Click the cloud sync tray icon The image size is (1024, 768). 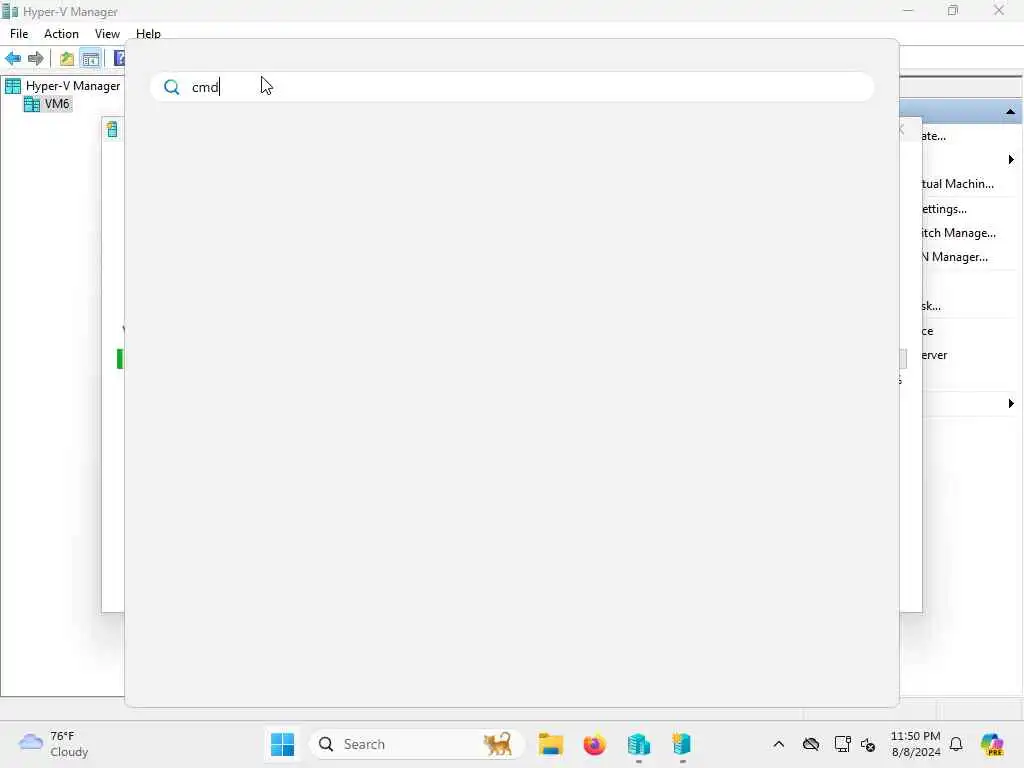point(810,744)
